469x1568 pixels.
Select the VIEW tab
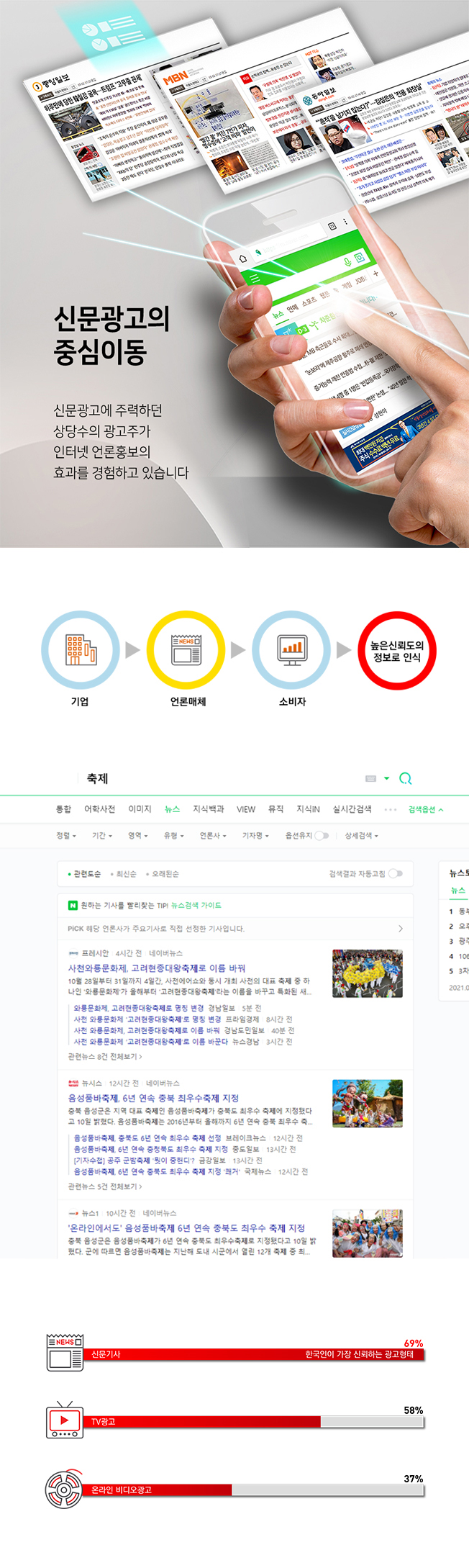coord(246,809)
